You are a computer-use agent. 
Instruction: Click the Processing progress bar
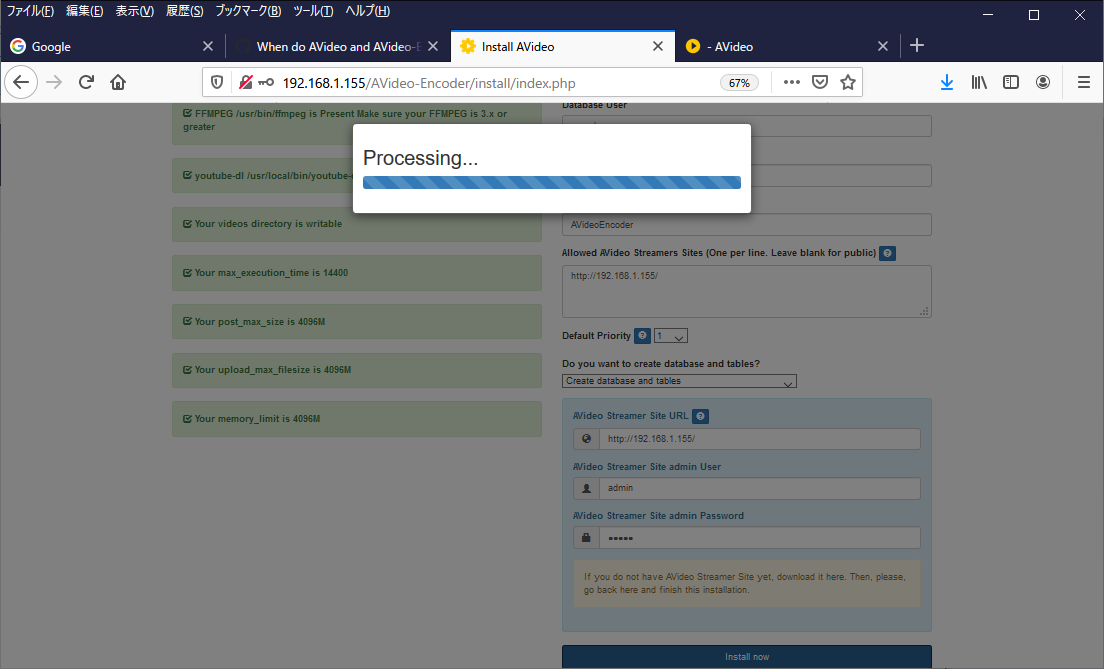(551, 182)
